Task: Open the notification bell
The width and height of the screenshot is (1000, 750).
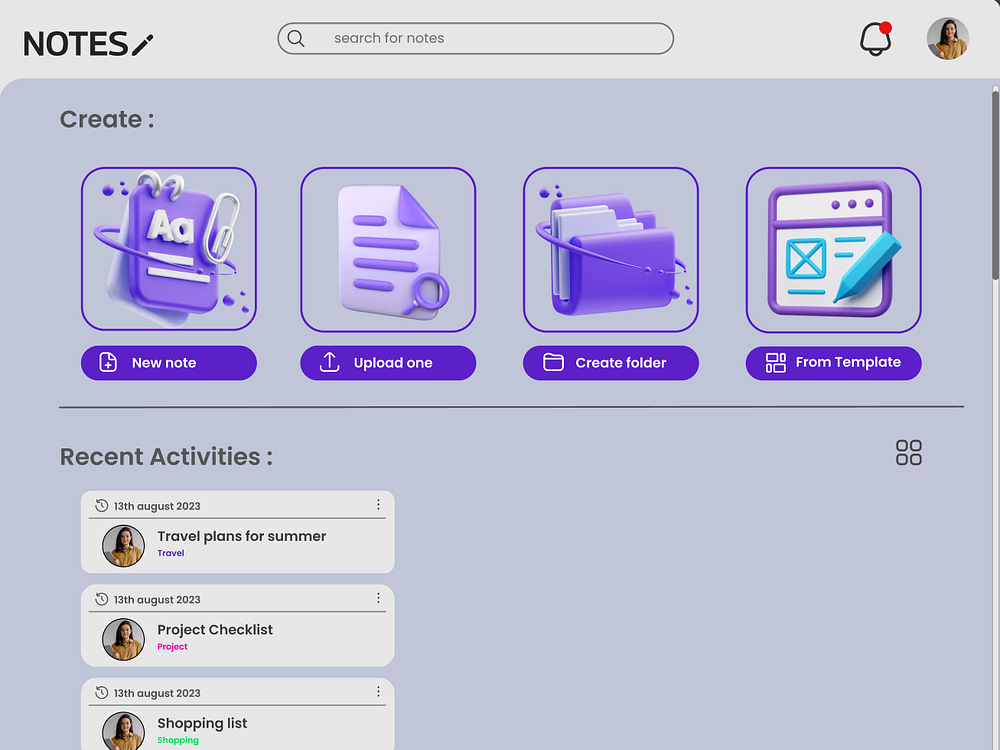Action: click(876, 39)
